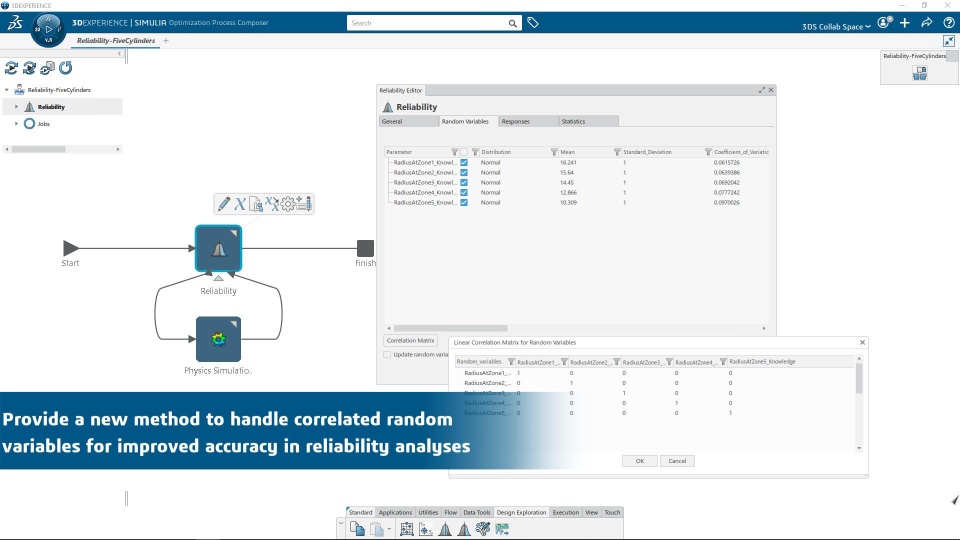Uncheck RadiusAtZone2_Knowledge checkbox

pyautogui.click(x=464, y=173)
